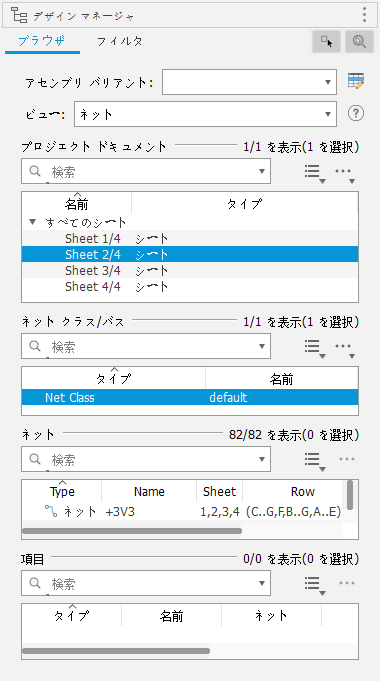The height and width of the screenshot is (681, 380).
Task: Sort nets by Type column header
Action: pos(62,492)
